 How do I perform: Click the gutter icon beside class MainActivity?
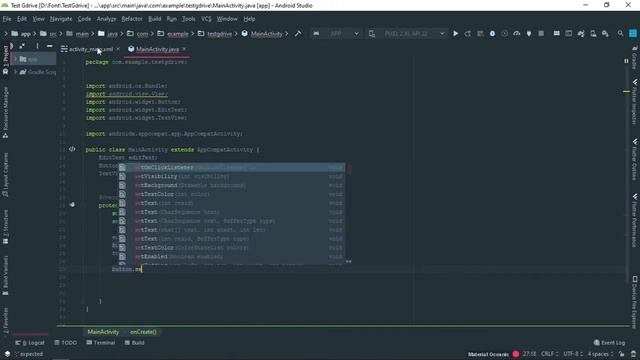72,149
